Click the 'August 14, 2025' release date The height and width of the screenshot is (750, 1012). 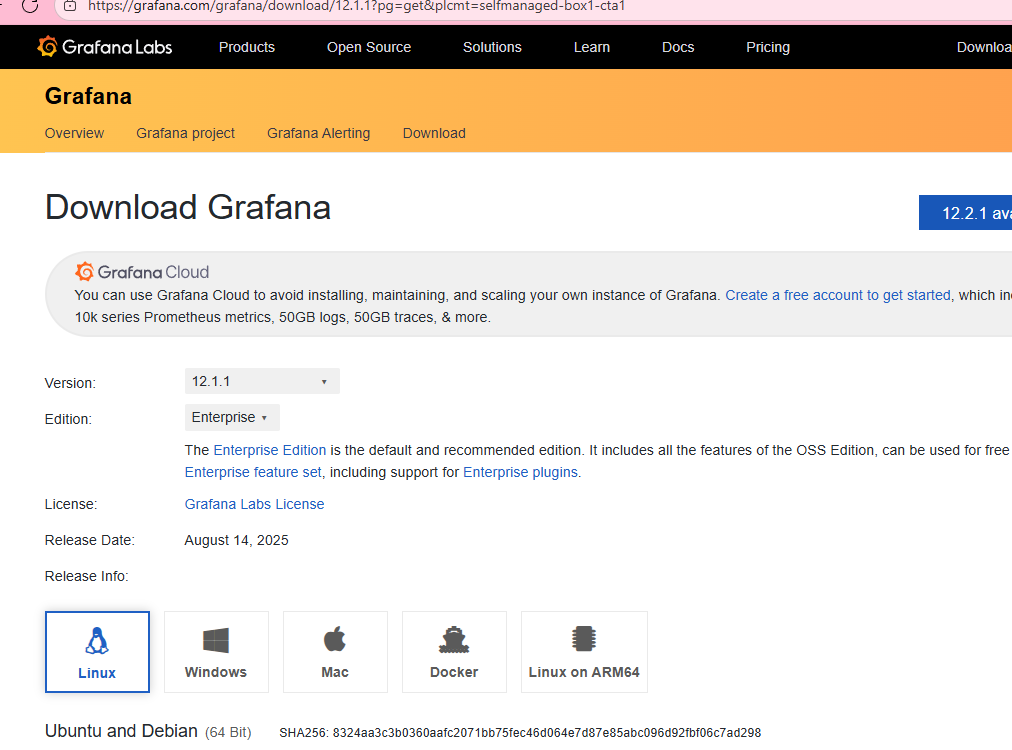236,540
